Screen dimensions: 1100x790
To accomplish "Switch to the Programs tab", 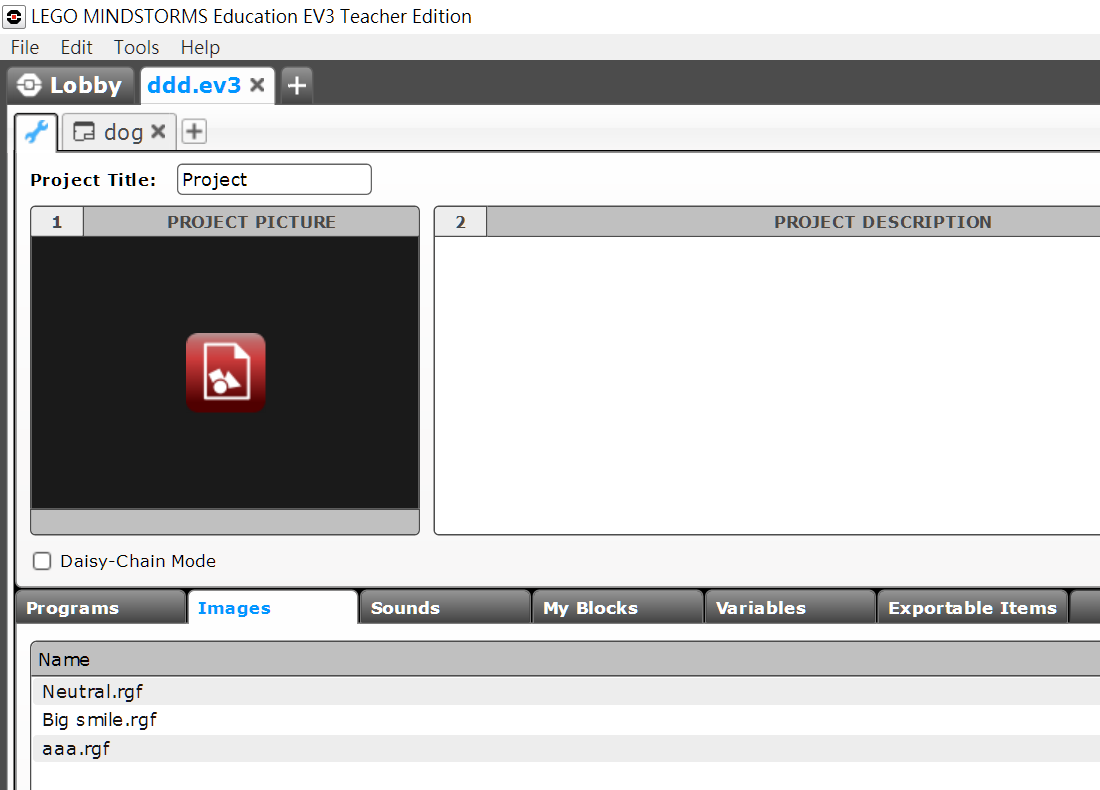I will tap(100, 608).
